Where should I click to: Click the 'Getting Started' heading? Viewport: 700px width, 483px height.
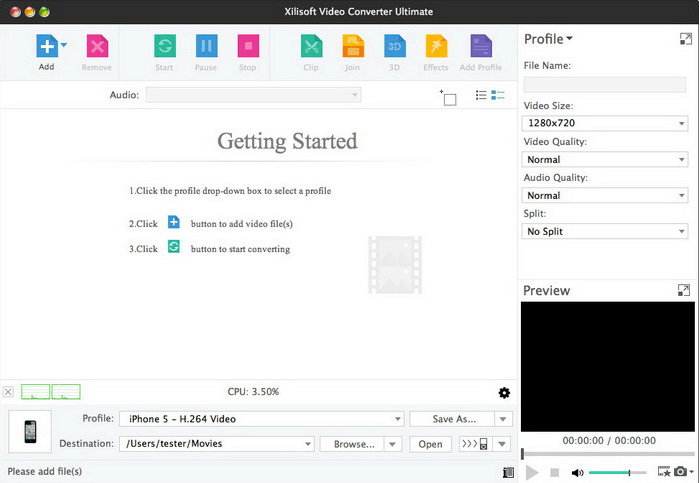pos(287,141)
